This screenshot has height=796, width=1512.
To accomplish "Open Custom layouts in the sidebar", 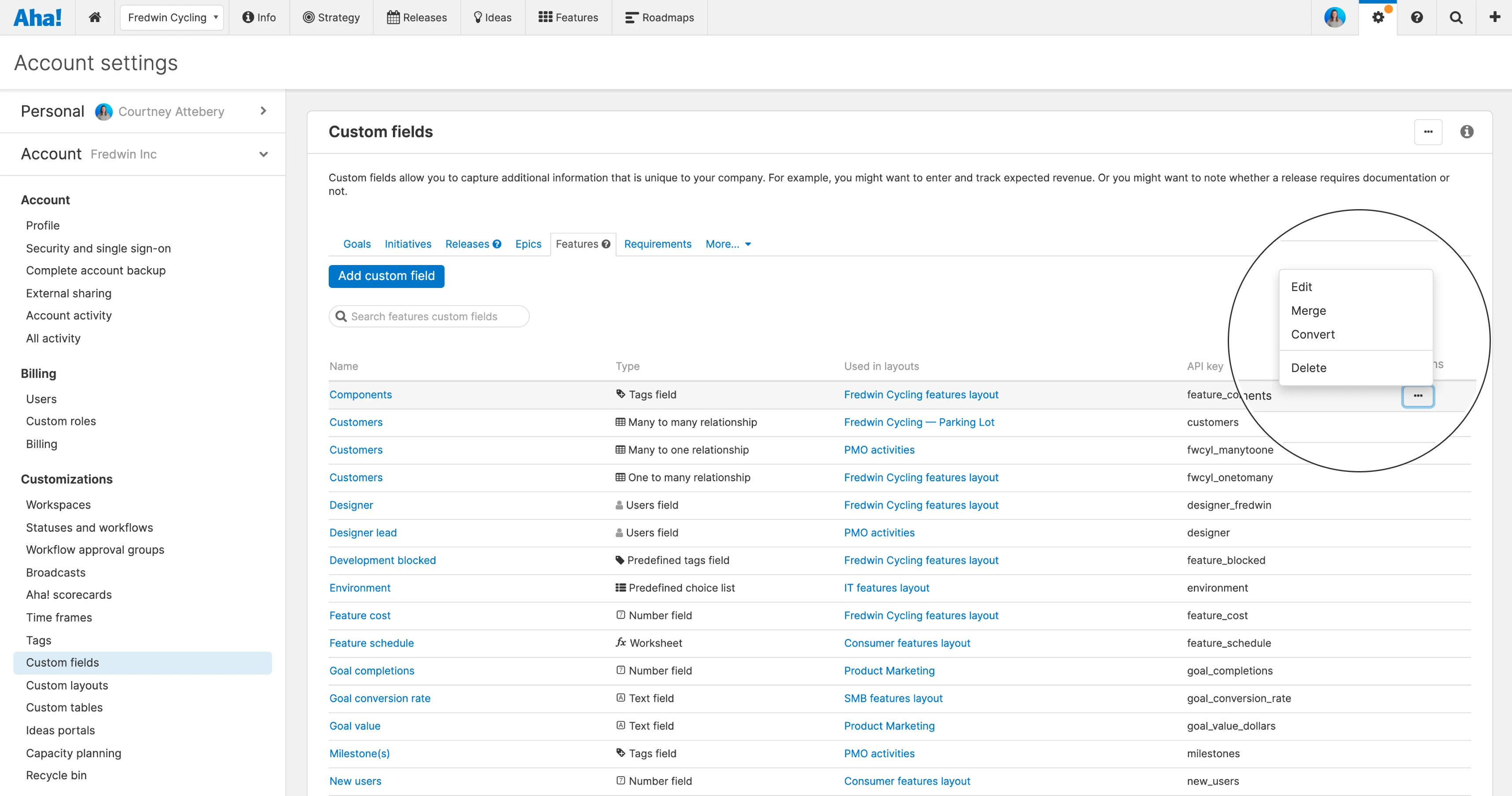I will pos(67,685).
